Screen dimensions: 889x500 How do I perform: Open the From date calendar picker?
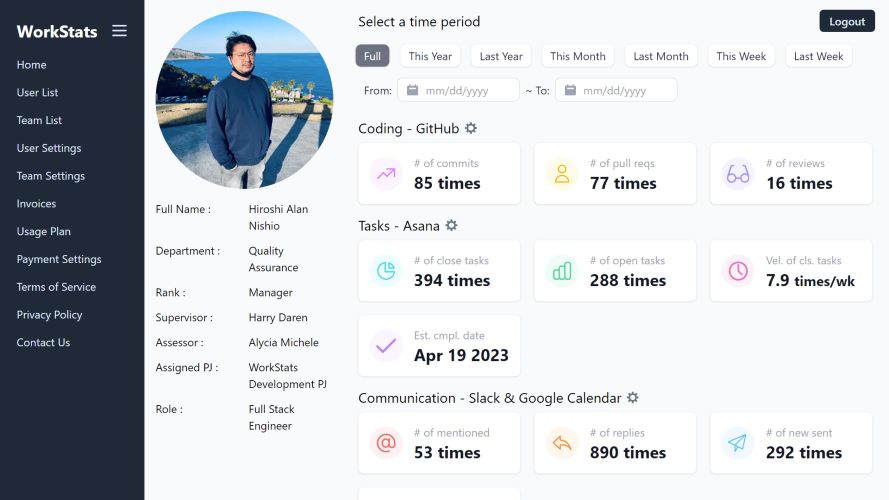(413, 90)
